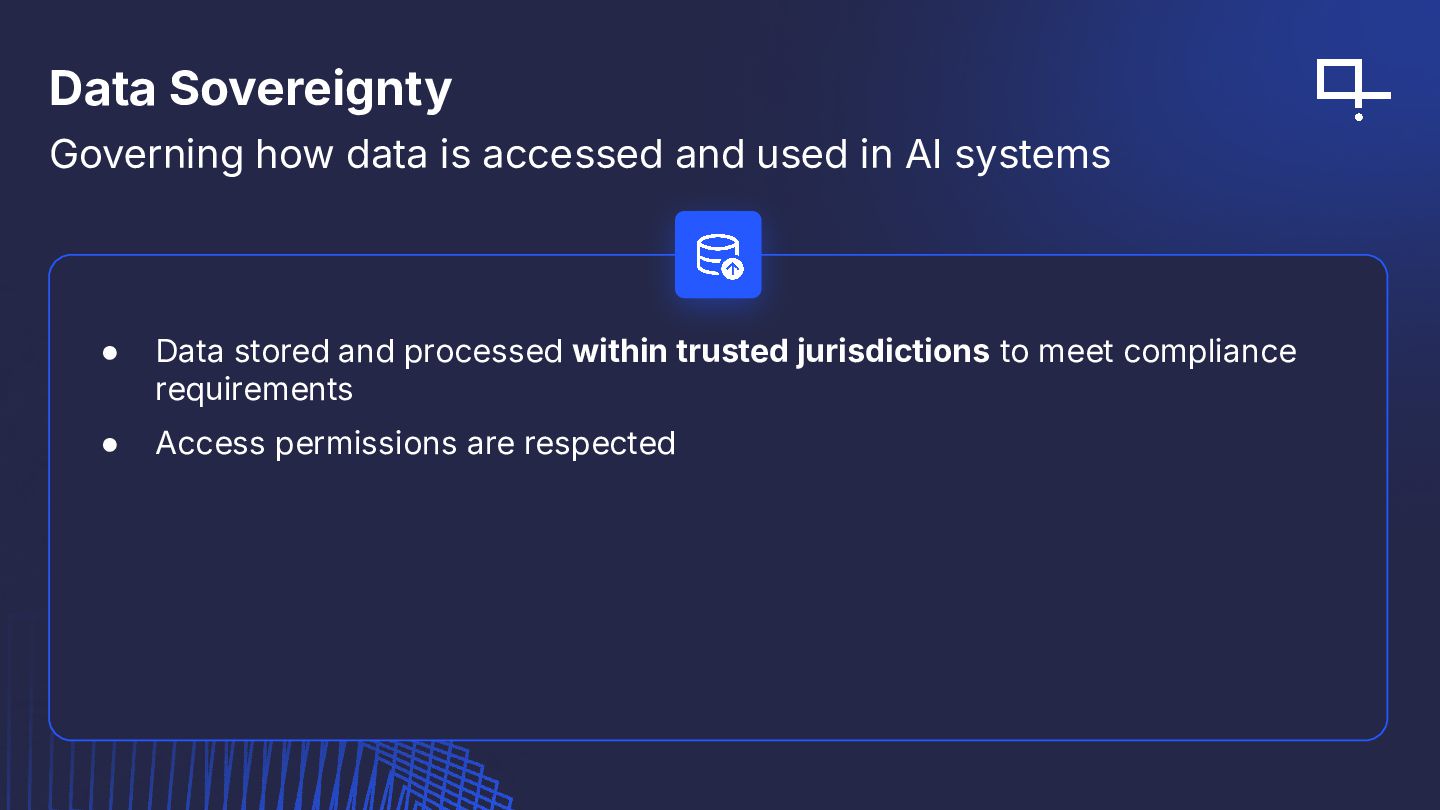Click the geometric line pattern decoration
Image resolution: width=1440 pixels, height=810 pixels.
pos(300,775)
